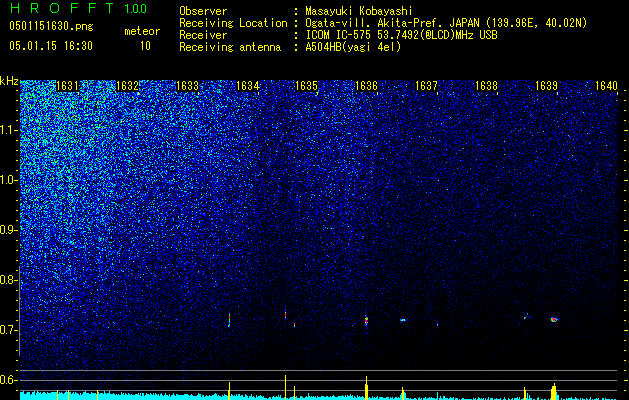This screenshot has width=629, height=400.
Task: Click the 1638 time marker
Action: 486,86
